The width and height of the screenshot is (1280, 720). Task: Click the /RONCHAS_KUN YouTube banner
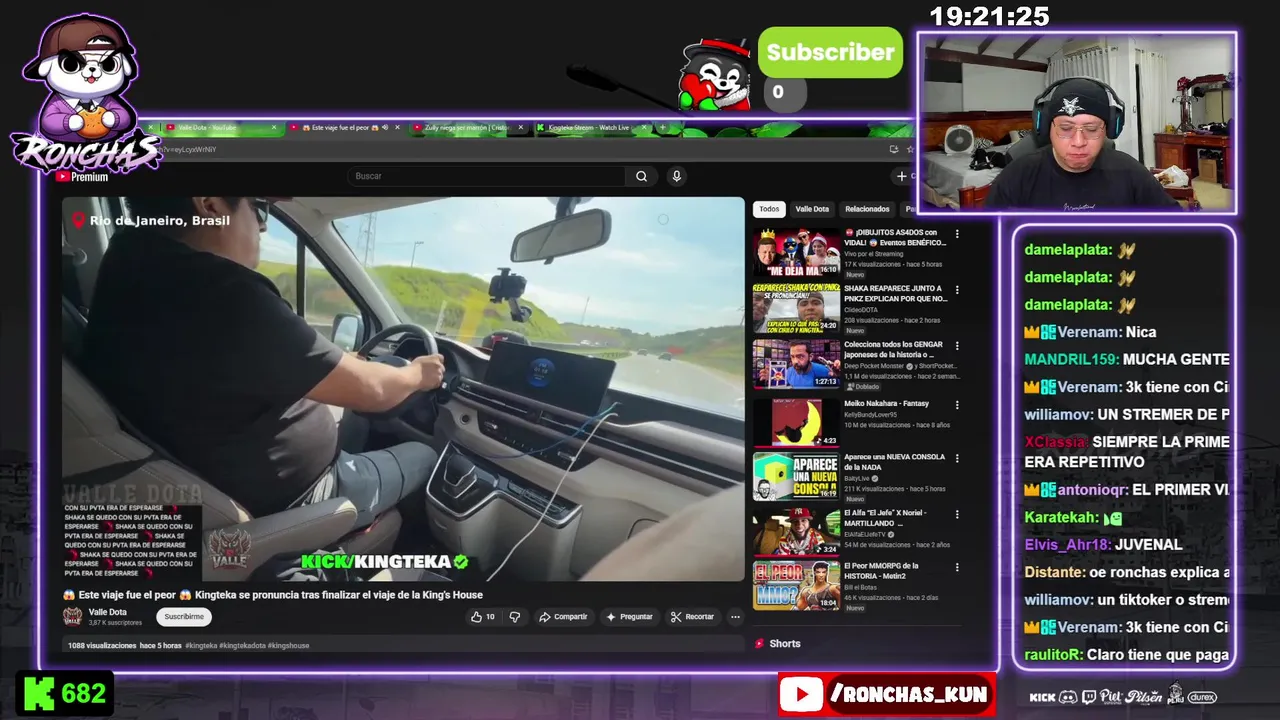[x=886, y=694]
